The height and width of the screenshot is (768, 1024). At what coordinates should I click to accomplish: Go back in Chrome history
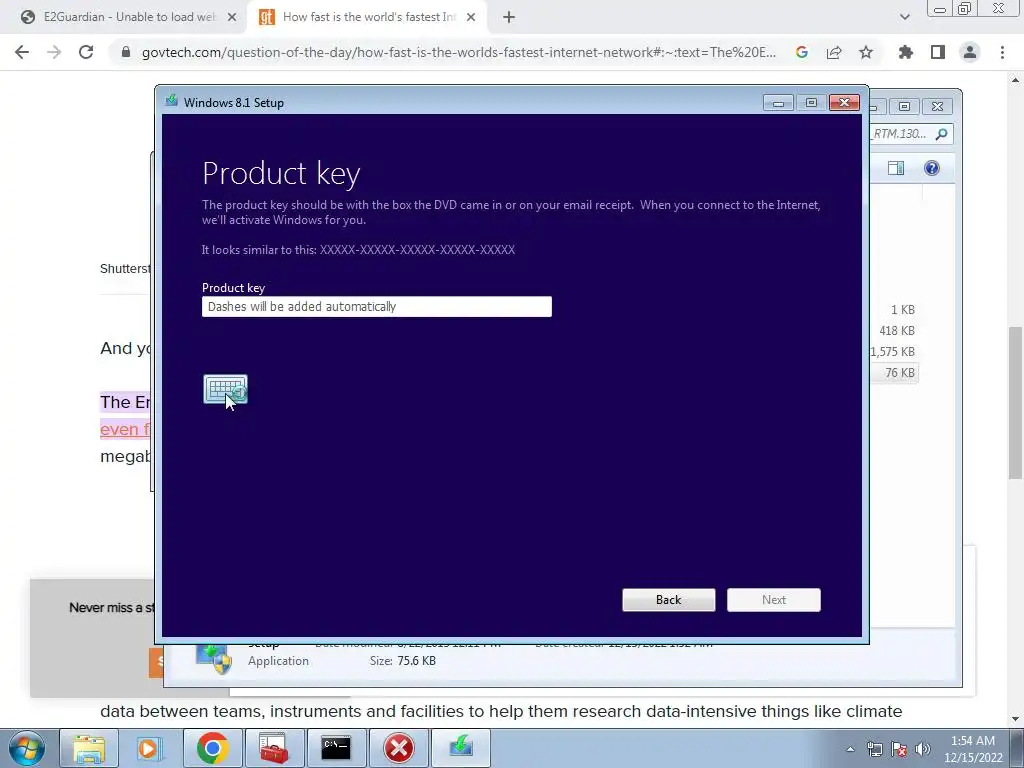22,52
